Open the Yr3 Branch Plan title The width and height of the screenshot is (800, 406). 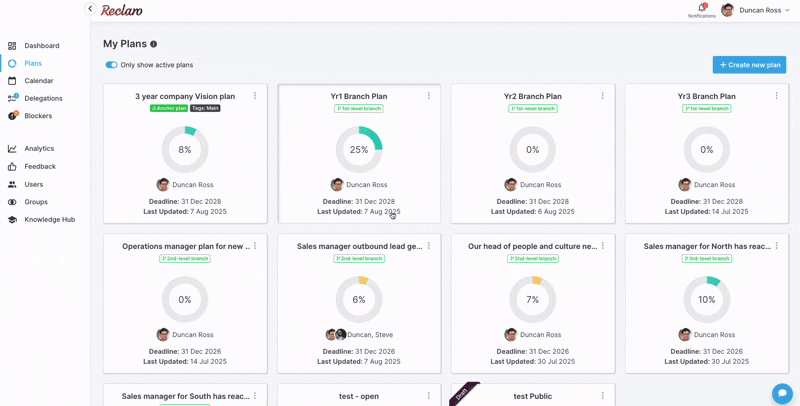coord(707,96)
